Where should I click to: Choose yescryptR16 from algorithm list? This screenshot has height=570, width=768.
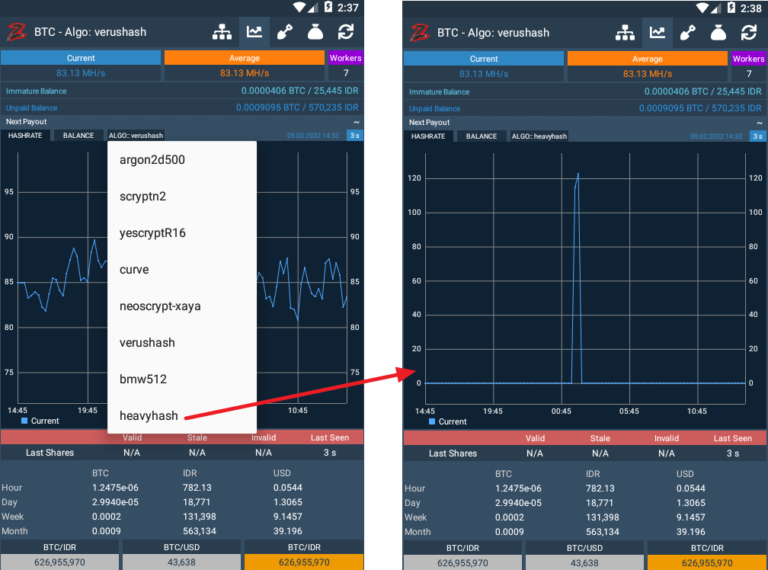[x=182, y=233]
